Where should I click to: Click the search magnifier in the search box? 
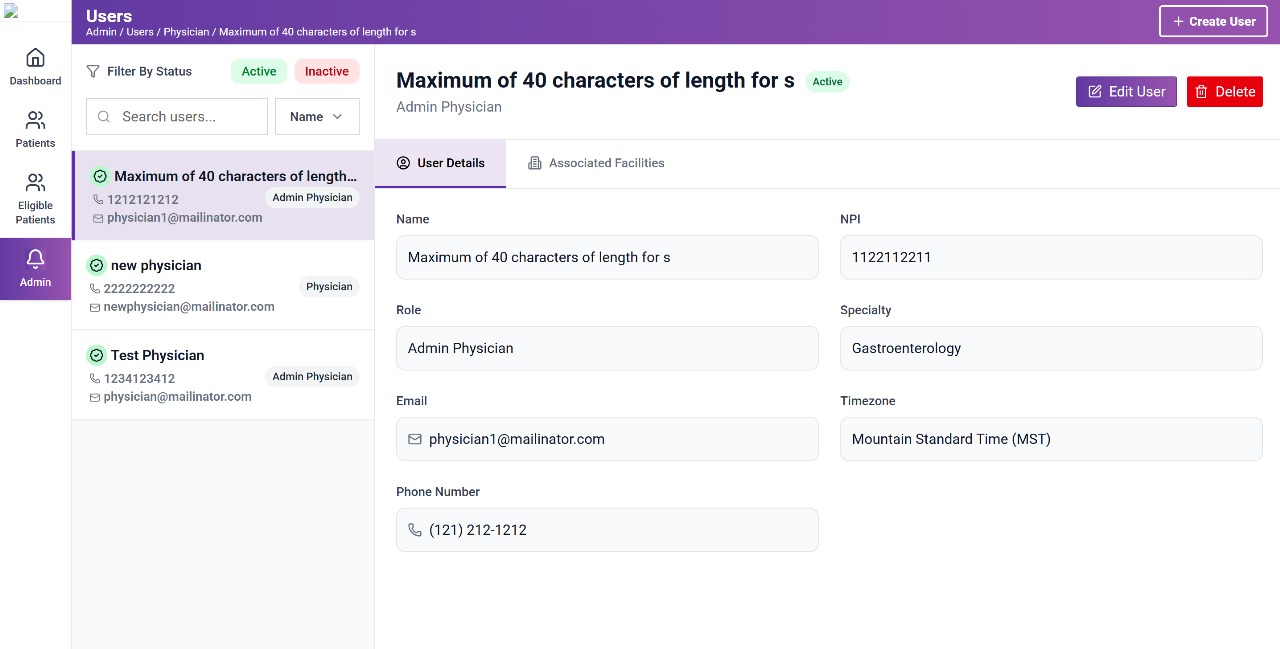coord(104,116)
